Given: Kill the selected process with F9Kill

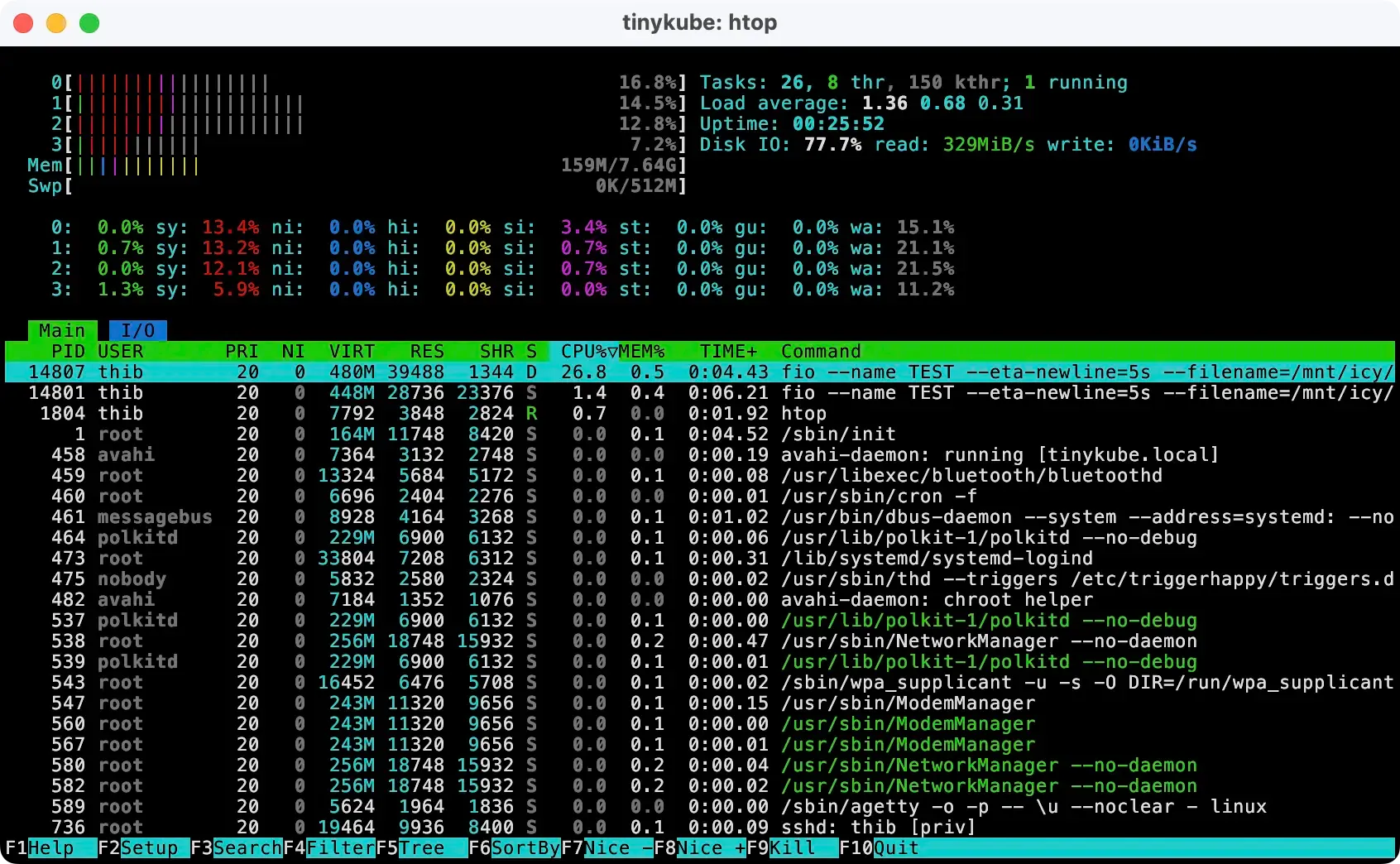Looking at the screenshot, I should [786, 848].
